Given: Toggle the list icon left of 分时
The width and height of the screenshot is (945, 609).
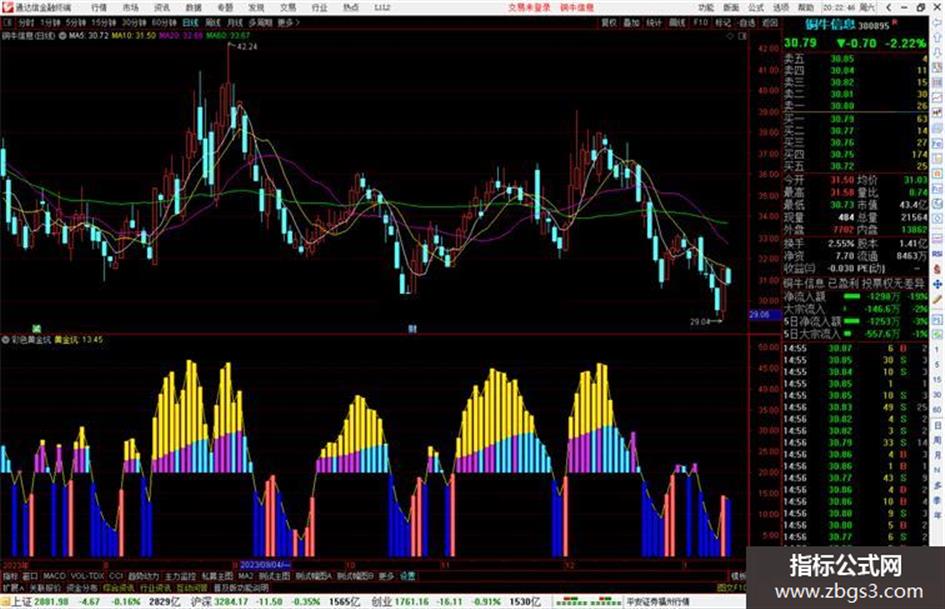Looking at the screenshot, I should (8, 22).
